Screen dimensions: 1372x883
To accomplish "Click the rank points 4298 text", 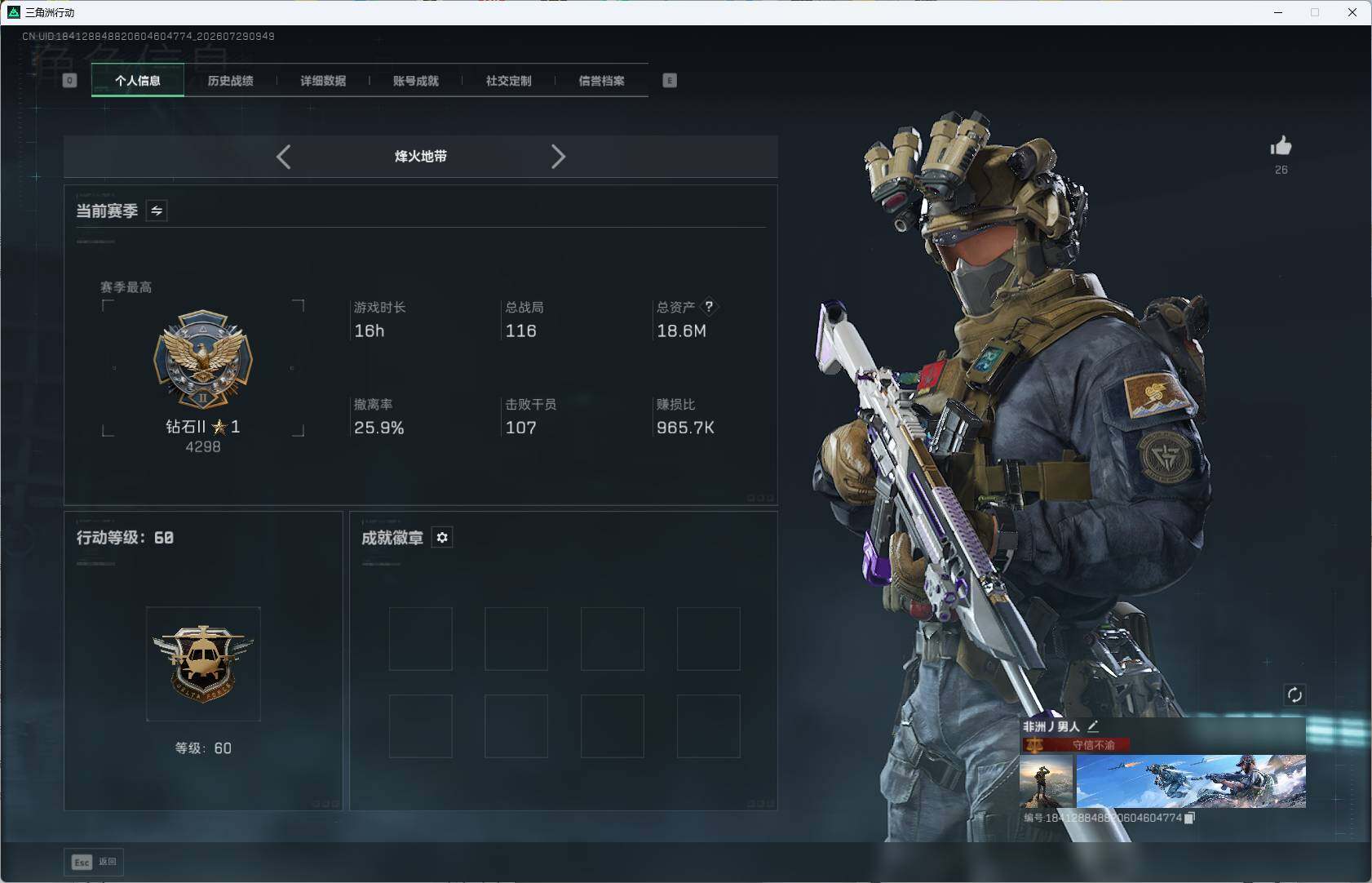I will coord(203,446).
